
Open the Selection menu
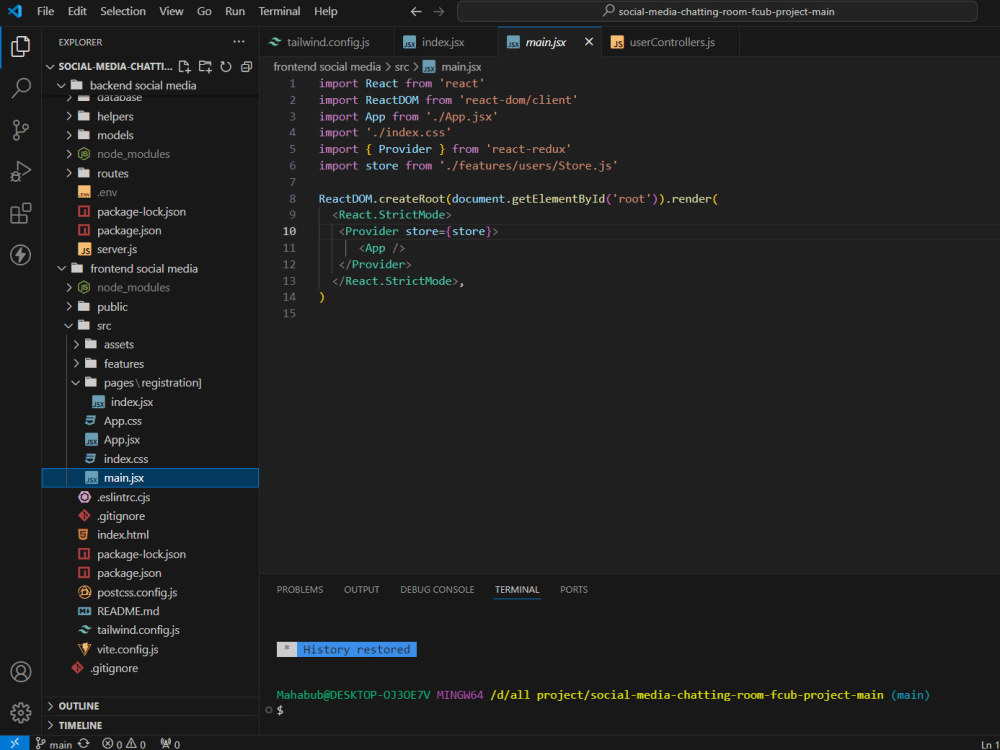(123, 11)
